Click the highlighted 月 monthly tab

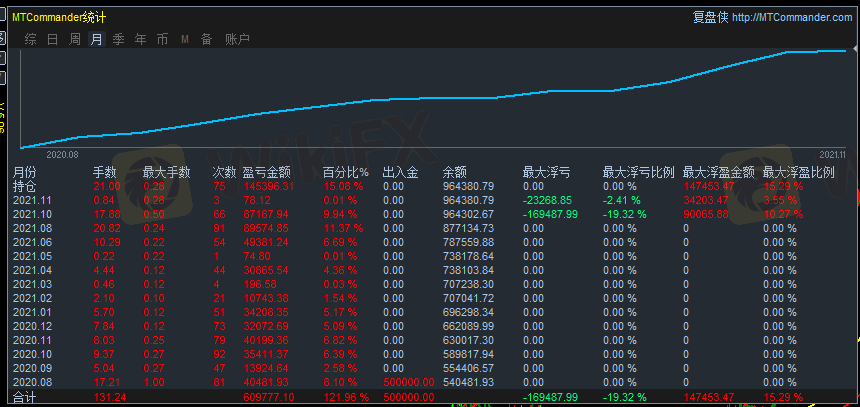point(96,39)
